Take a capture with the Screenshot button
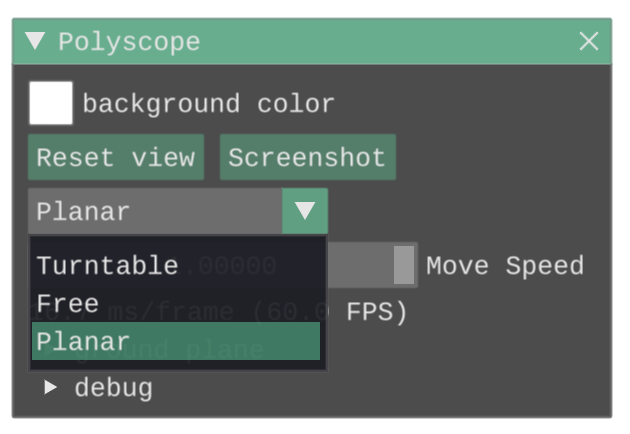The height and width of the screenshot is (434, 630). (307, 158)
